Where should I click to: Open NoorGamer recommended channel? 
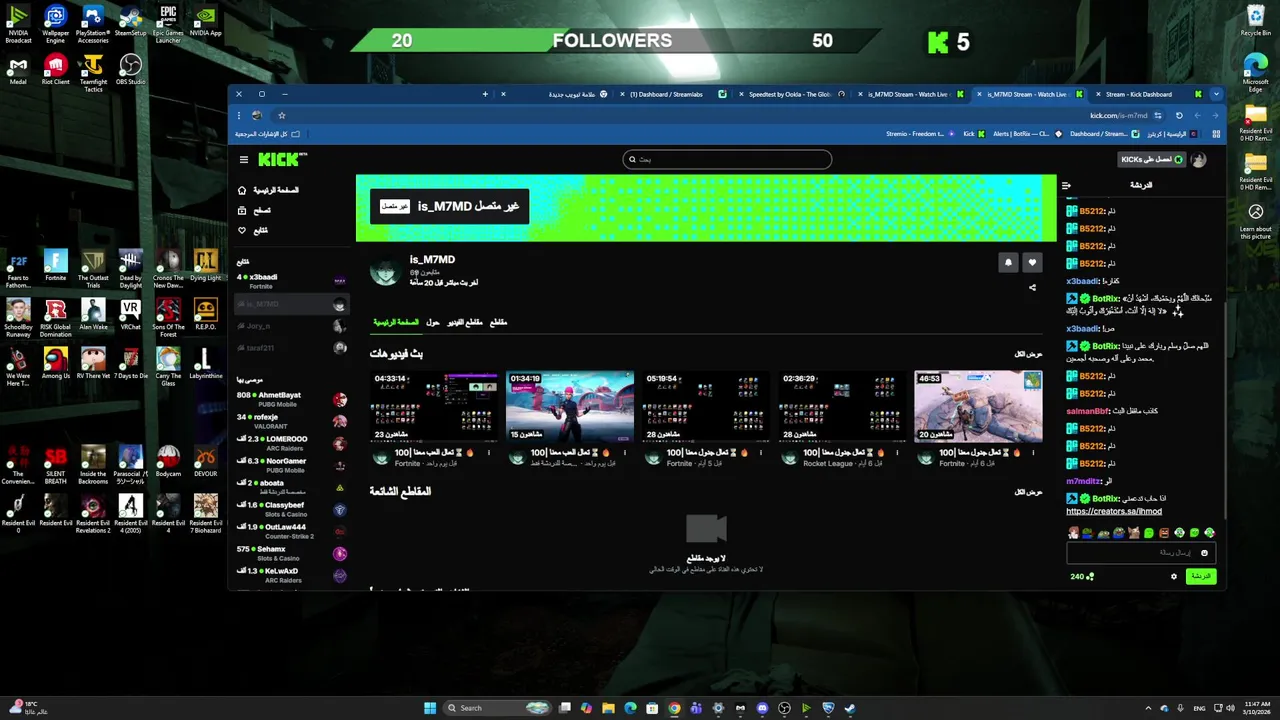pyautogui.click(x=290, y=465)
